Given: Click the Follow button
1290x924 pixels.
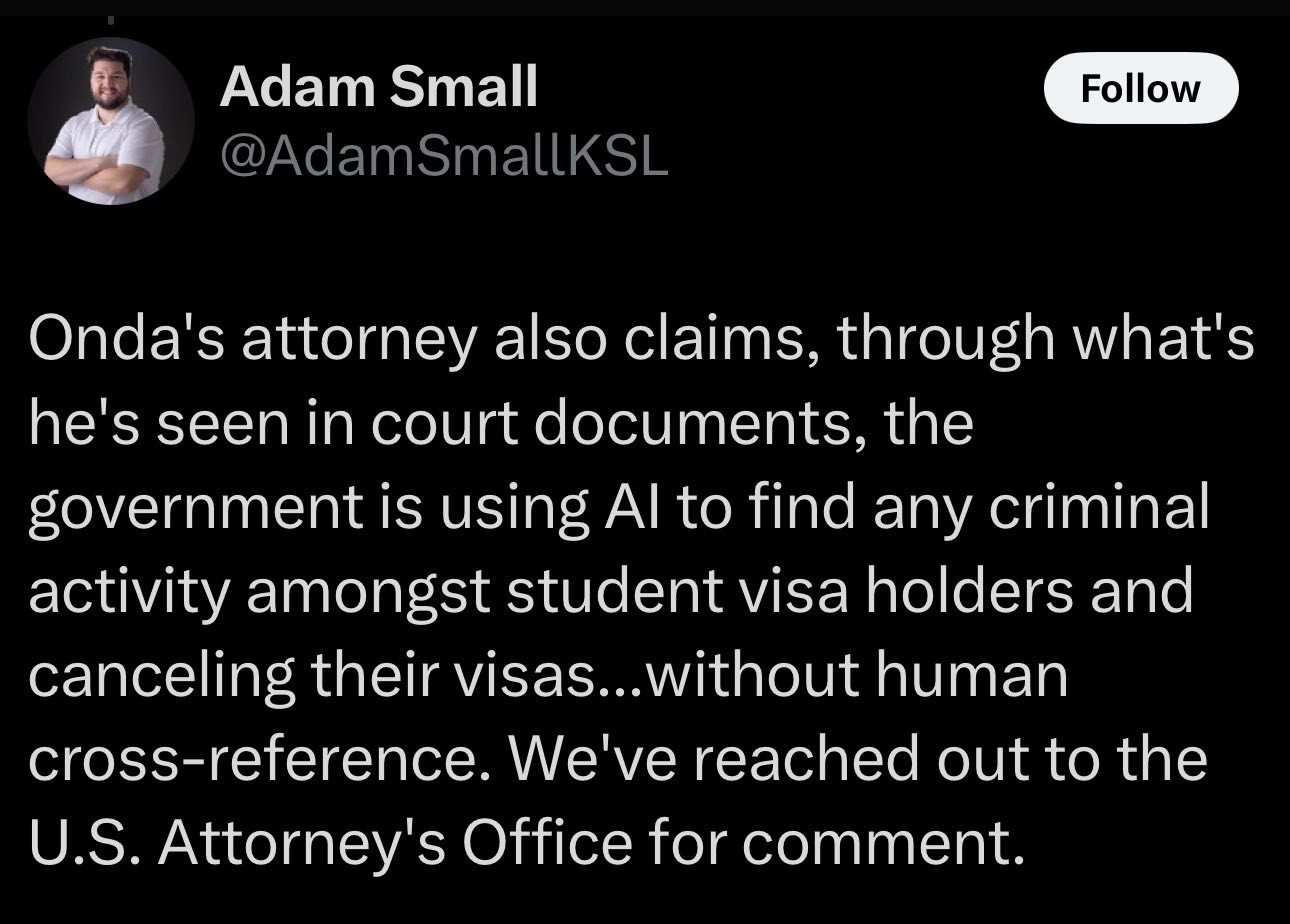Looking at the screenshot, I should (1141, 88).
